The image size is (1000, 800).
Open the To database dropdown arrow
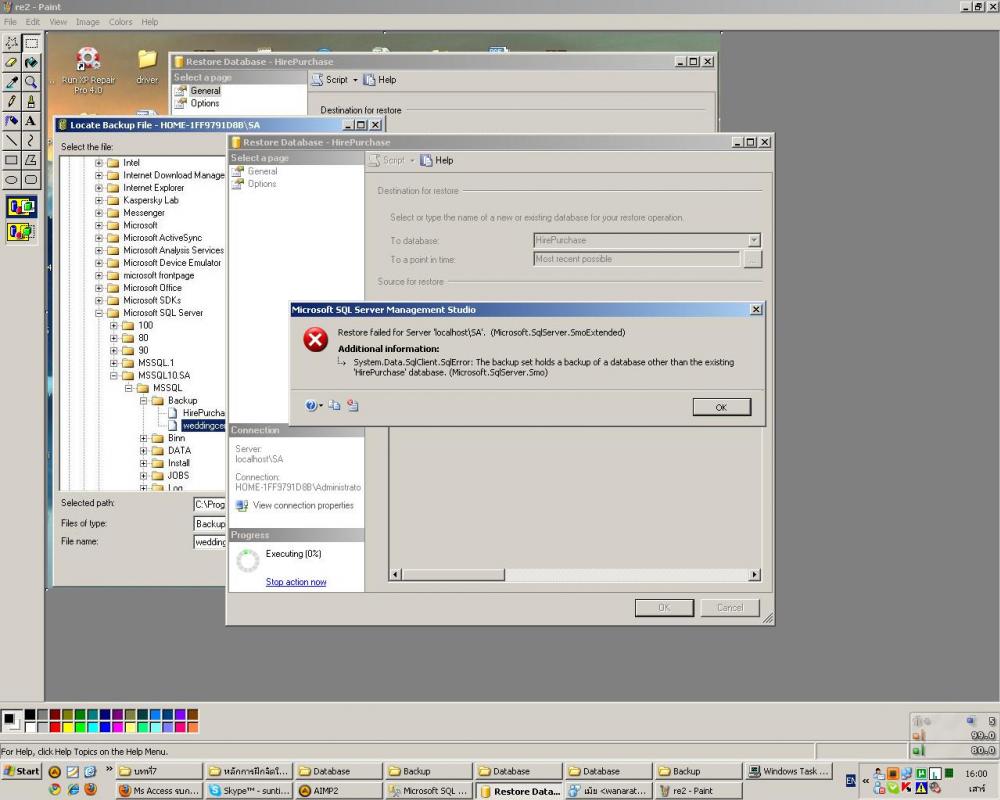point(754,241)
